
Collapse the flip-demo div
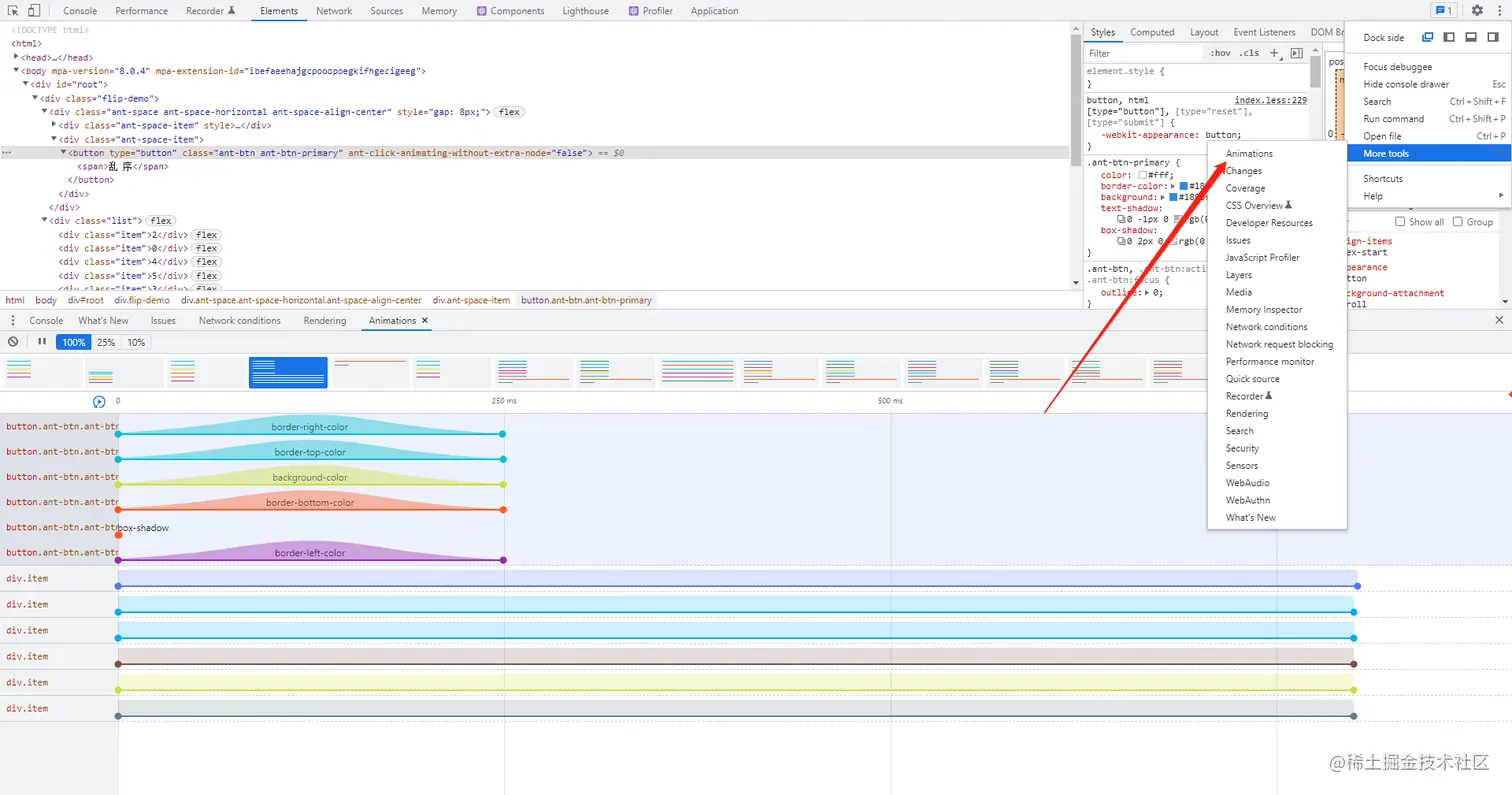point(35,98)
